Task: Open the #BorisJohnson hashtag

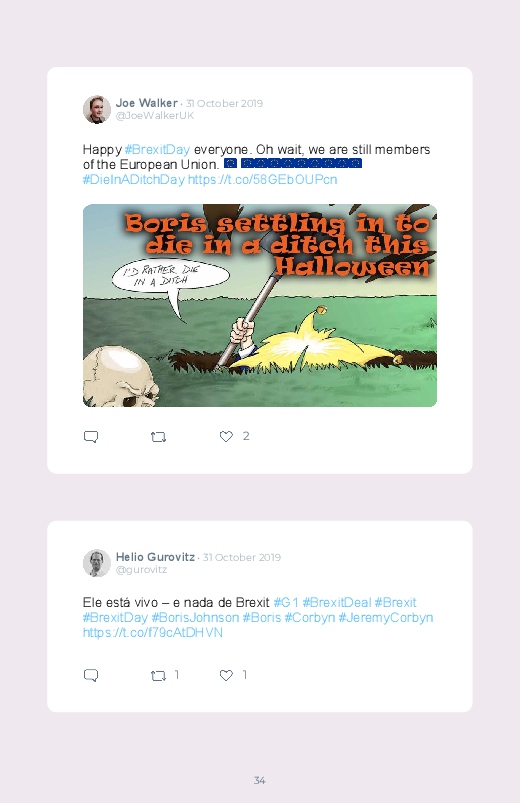Action: point(195,618)
